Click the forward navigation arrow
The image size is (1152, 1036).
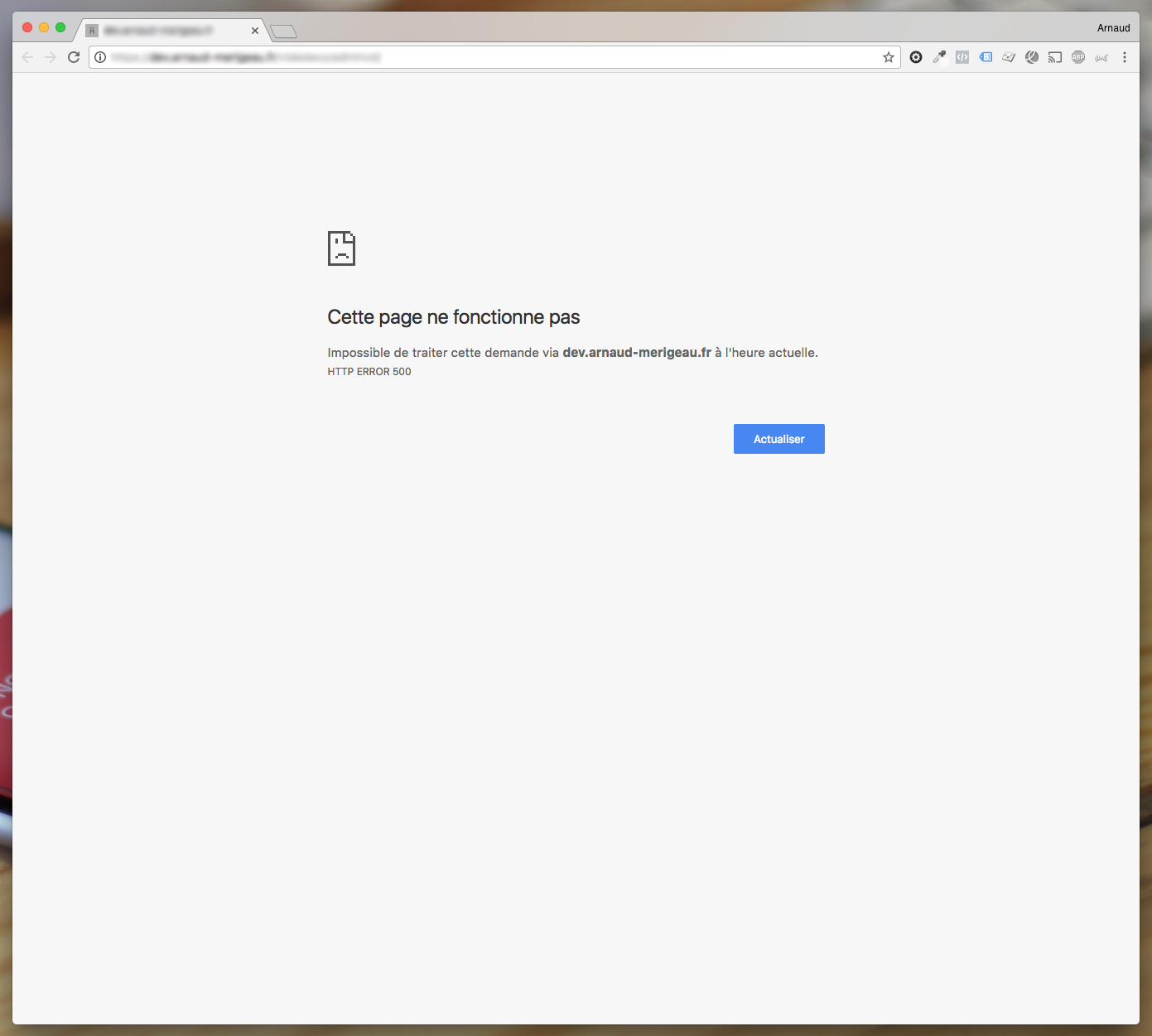[51, 57]
